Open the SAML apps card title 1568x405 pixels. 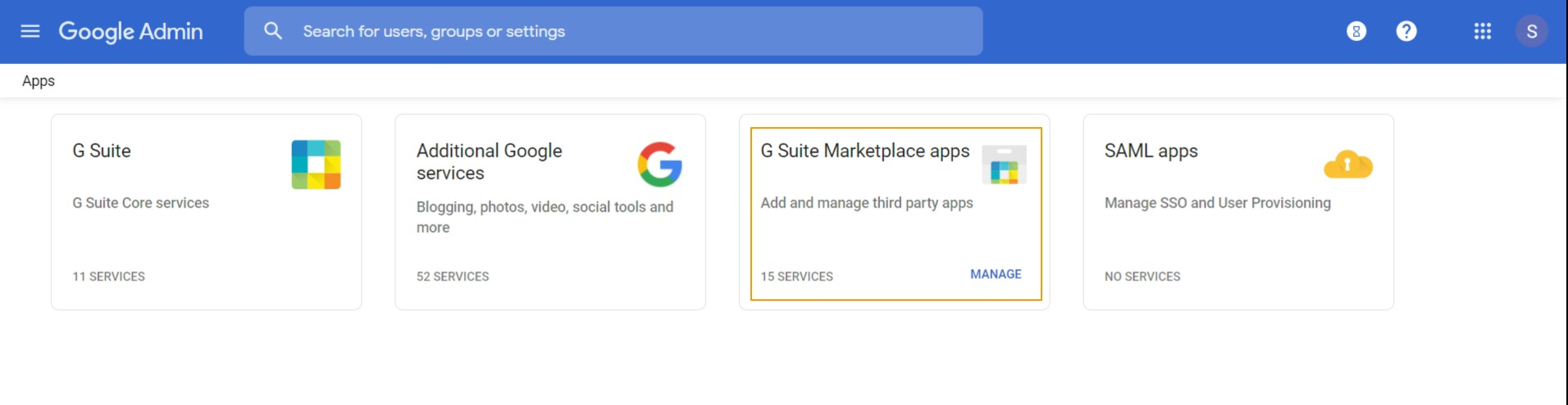point(1151,151)
